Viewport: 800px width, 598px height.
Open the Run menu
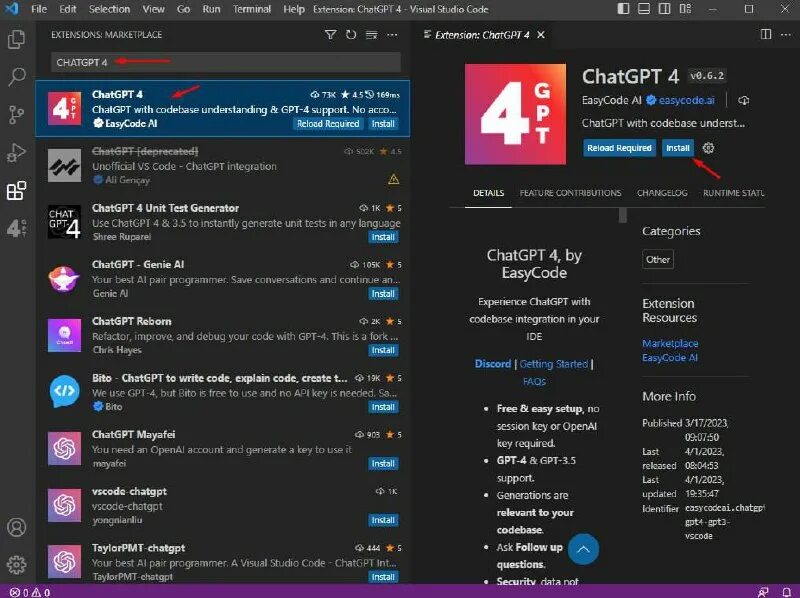click(211, 9)
